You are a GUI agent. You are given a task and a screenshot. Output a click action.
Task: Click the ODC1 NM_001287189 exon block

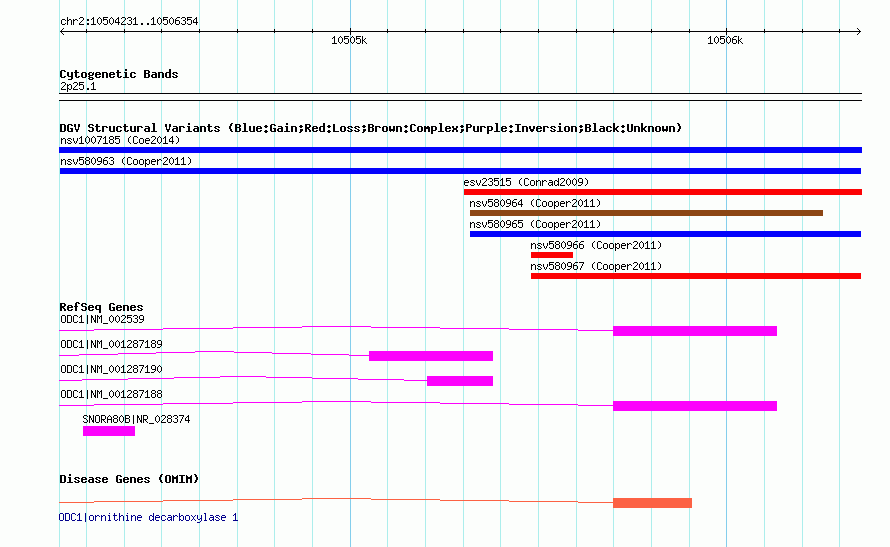click(431, 356)
